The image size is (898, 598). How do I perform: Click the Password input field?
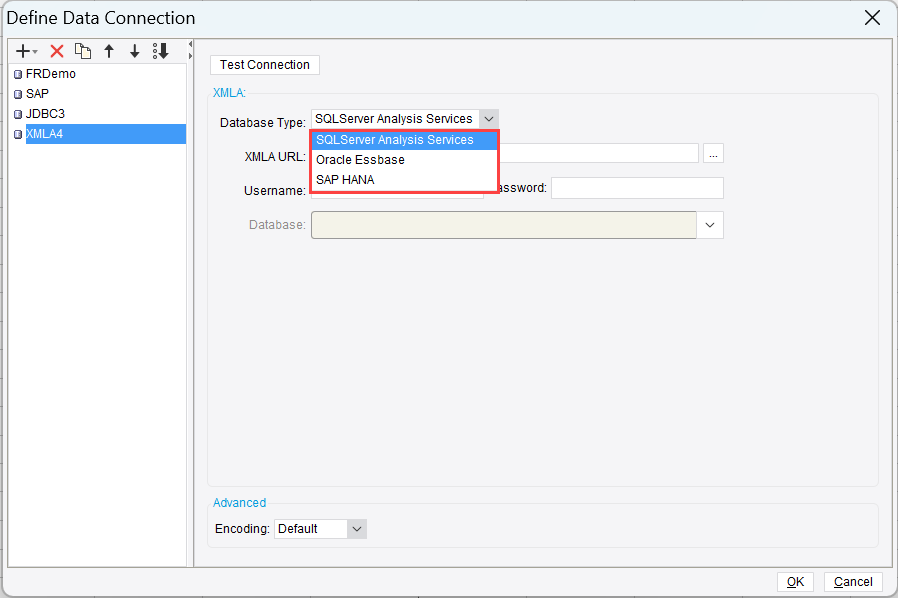click(x=637, y=188)
